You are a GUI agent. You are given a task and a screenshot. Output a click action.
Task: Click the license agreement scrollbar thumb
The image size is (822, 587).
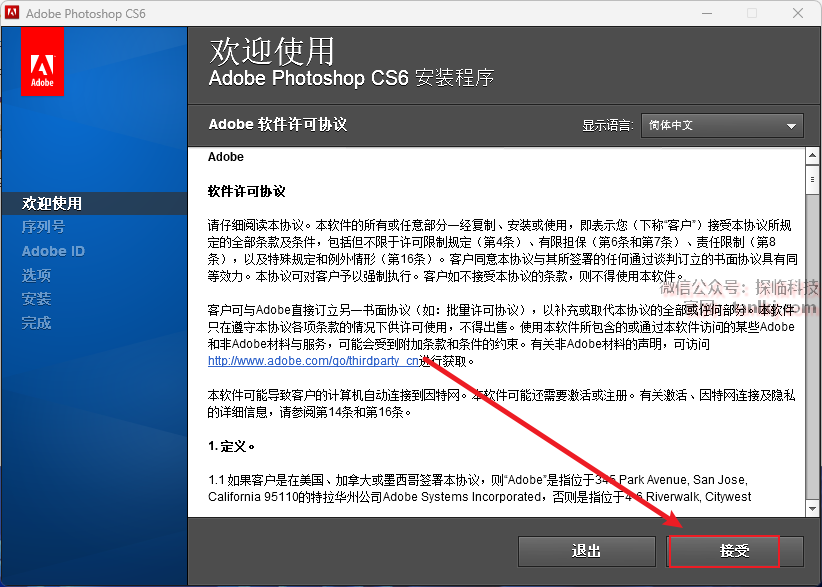[813, 179]
